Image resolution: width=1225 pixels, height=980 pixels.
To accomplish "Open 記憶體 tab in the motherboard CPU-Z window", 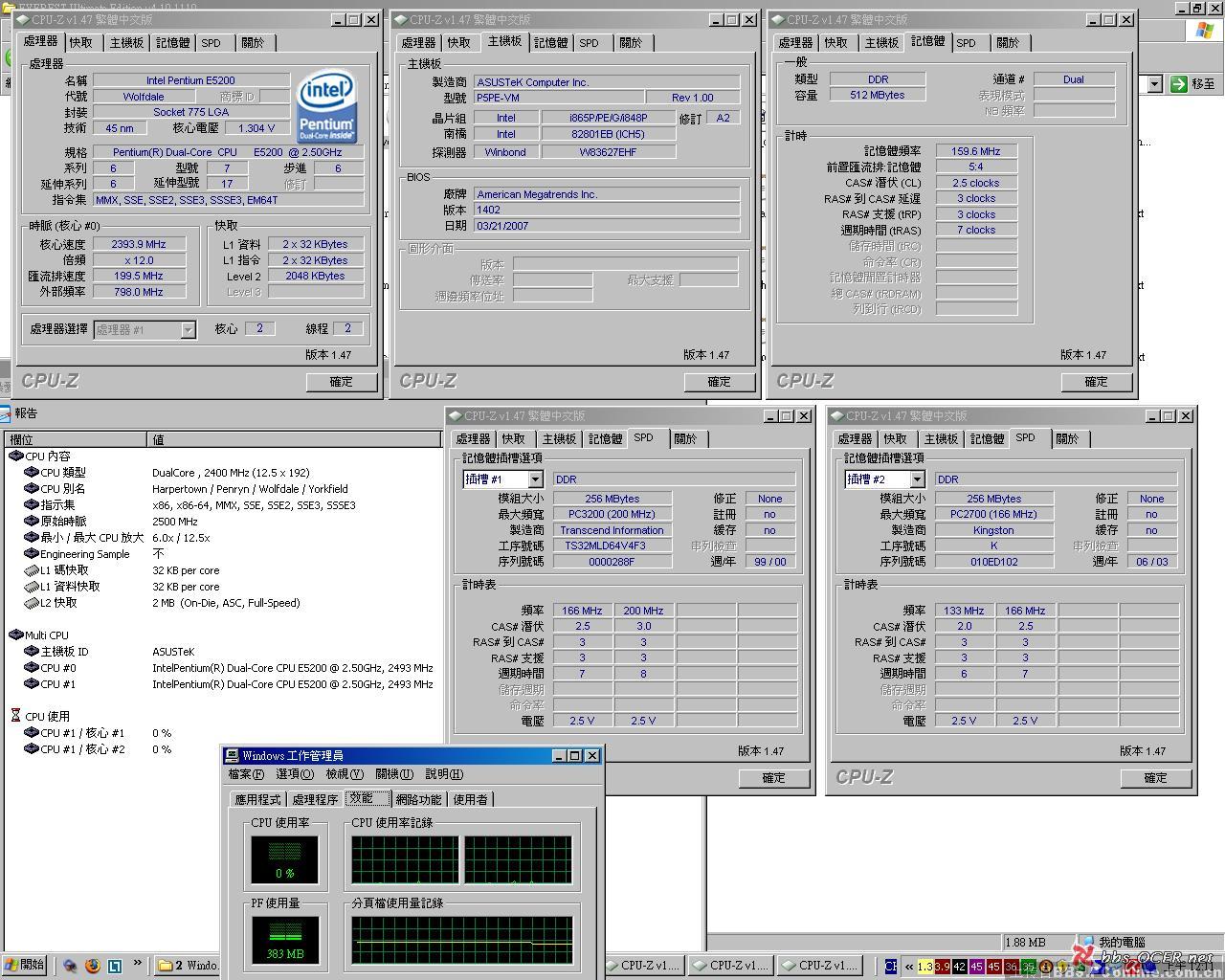I will pos(550,43).
